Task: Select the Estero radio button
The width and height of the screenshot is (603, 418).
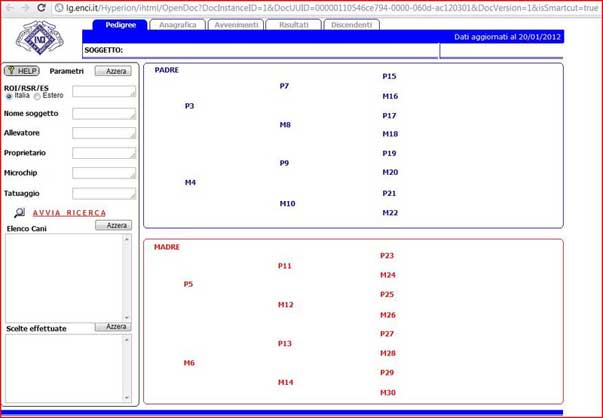Action: click(37, 97)
